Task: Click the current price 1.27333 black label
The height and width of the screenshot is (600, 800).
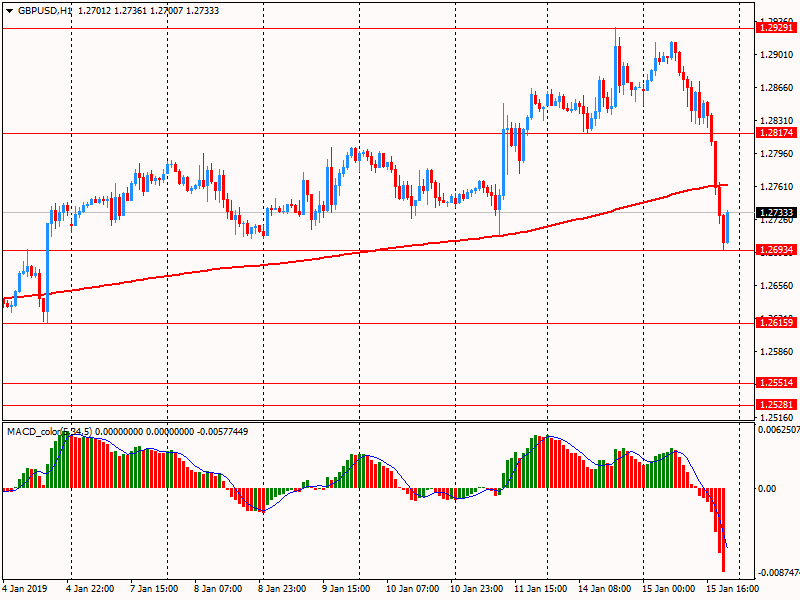Action: tap(775, 213)
